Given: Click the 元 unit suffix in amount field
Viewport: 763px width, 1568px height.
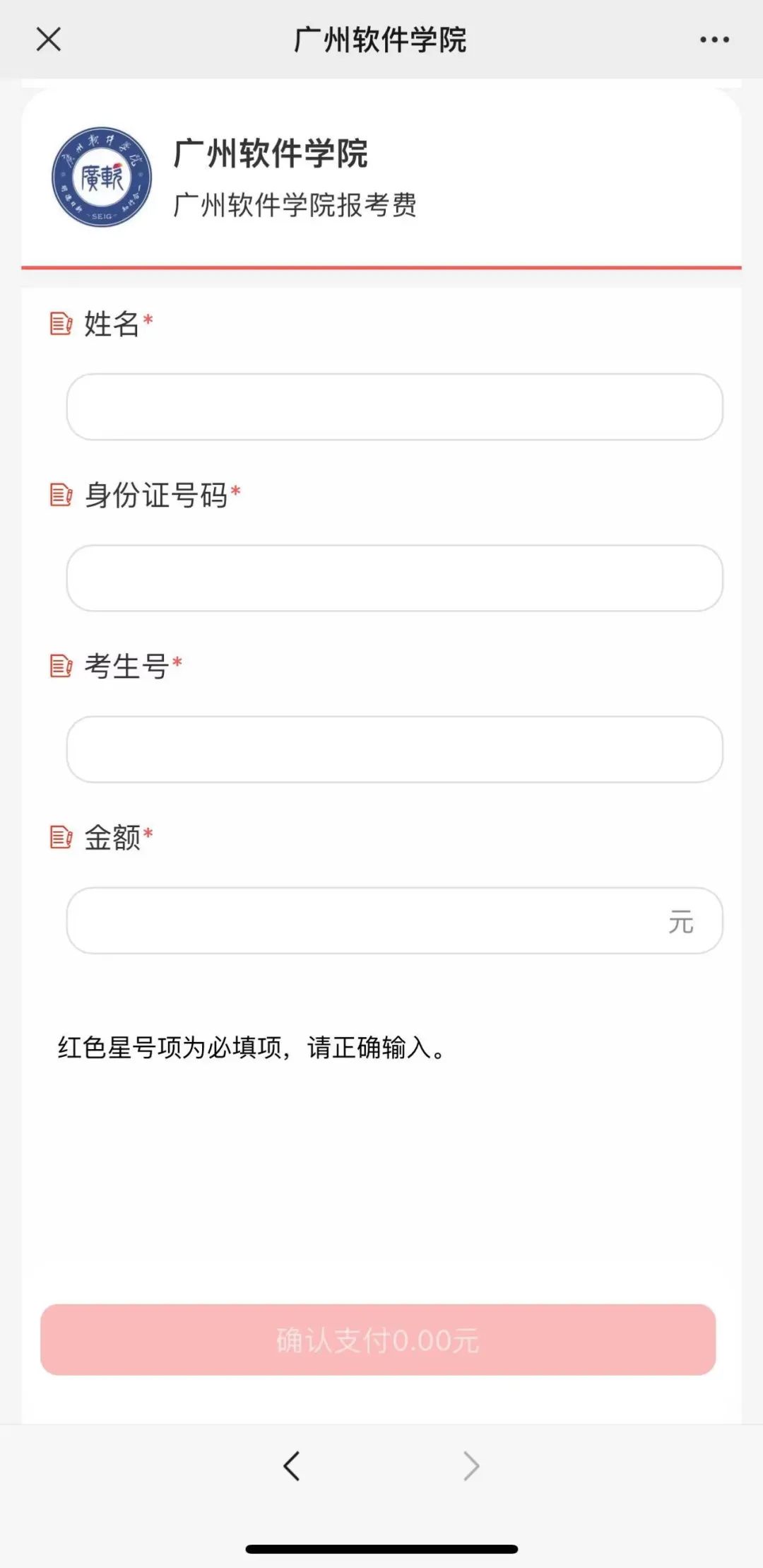Looking at the screenshot, I should (681, 922).
